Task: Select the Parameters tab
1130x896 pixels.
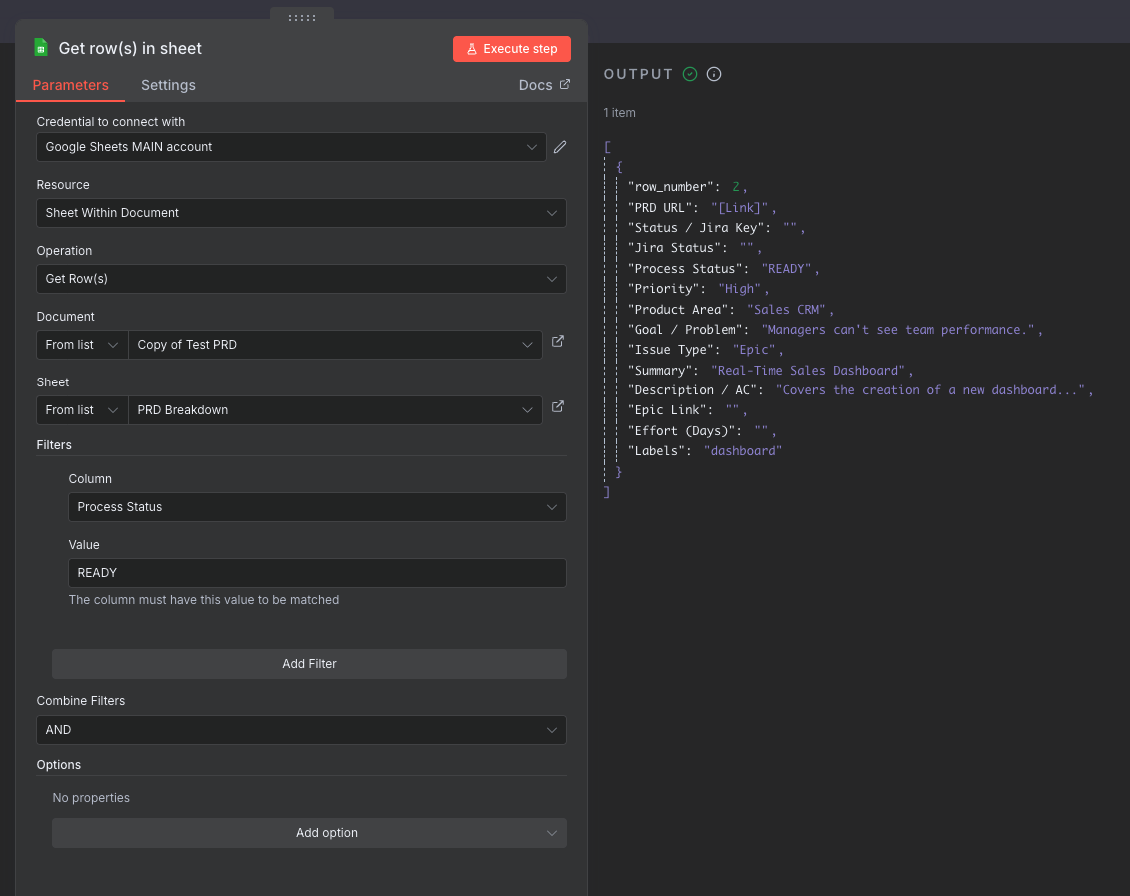Action: (70, 85)
